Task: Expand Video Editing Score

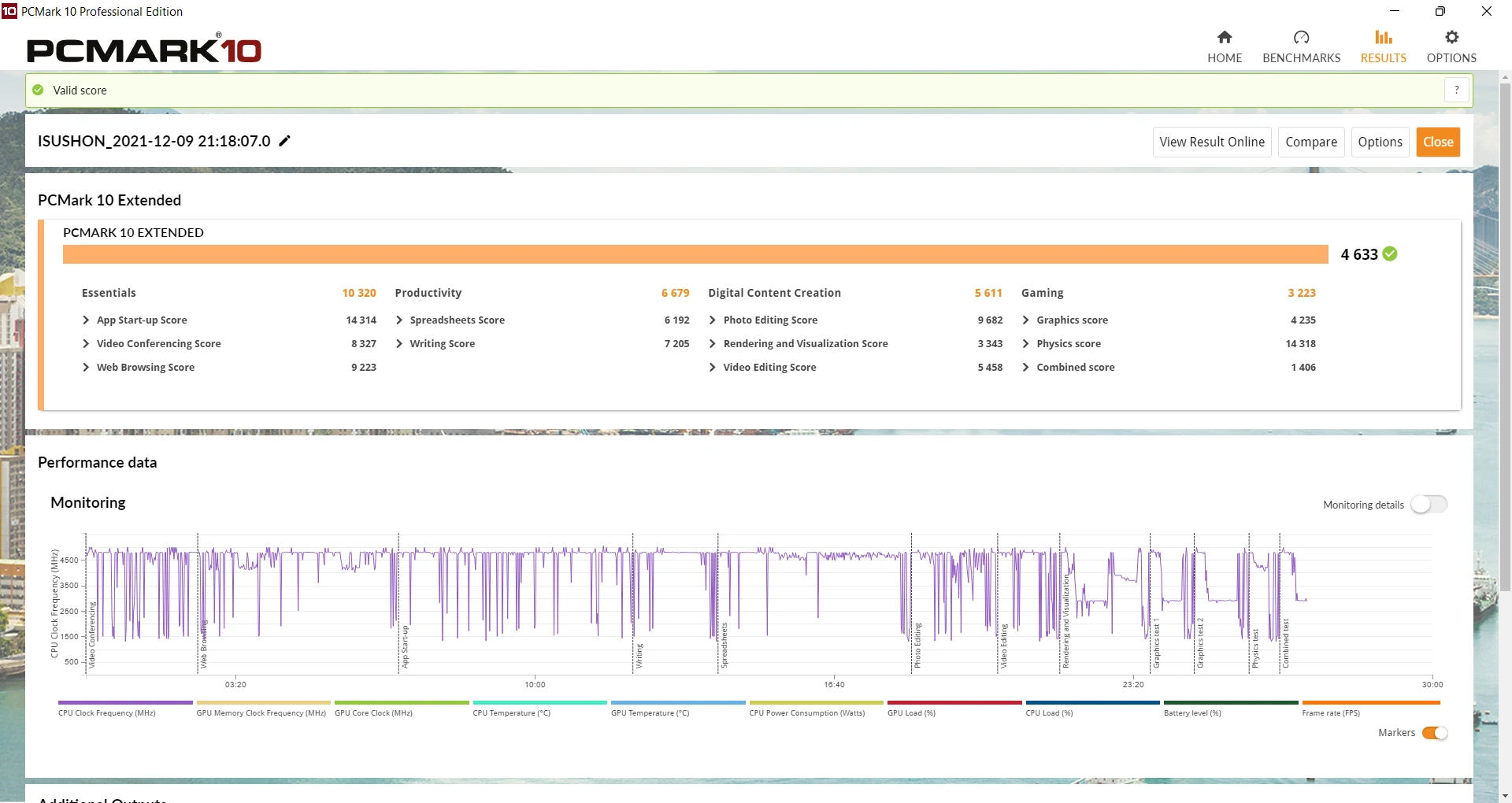Action: [x=713, y=367]
